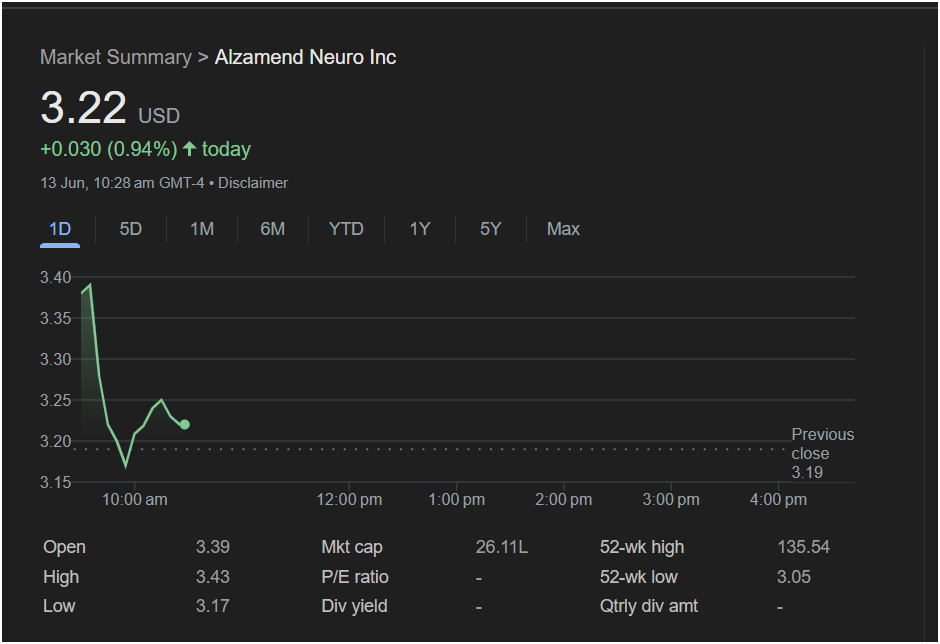Click the 10:00 am axis label
Screen dimensions: 940x644
[135, 499]
